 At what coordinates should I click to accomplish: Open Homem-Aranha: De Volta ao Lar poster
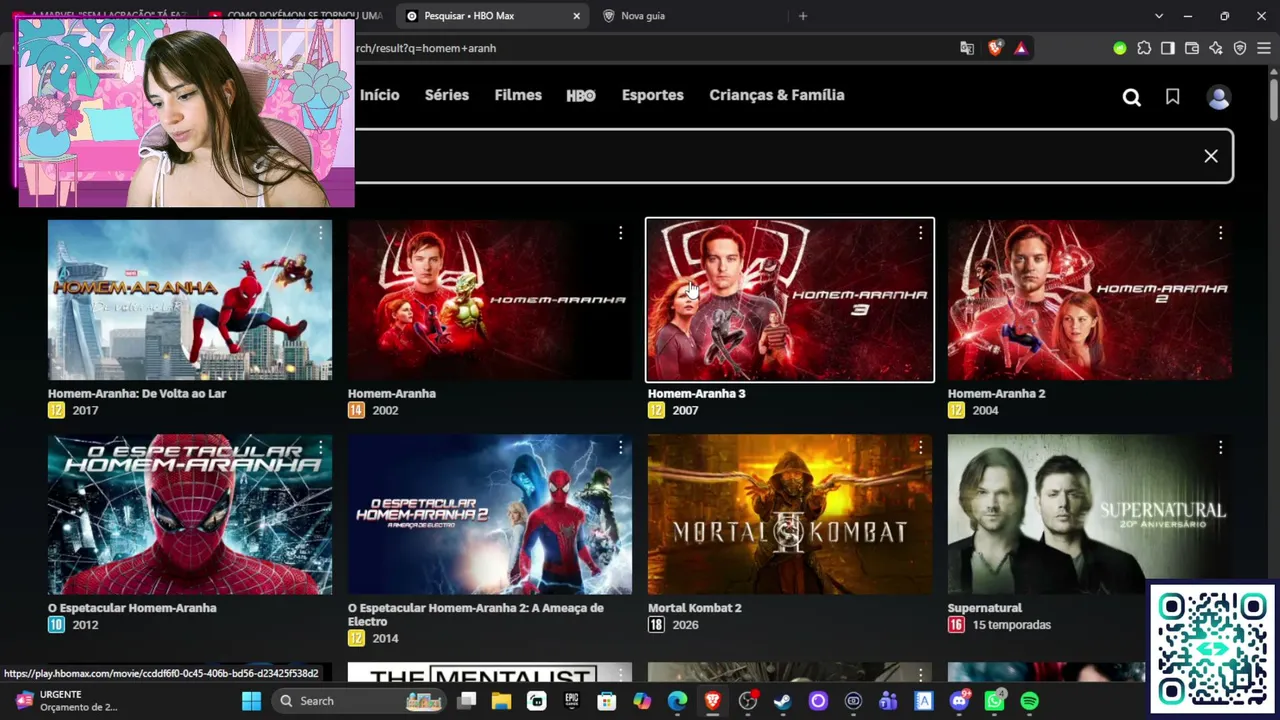click(190, 300)
